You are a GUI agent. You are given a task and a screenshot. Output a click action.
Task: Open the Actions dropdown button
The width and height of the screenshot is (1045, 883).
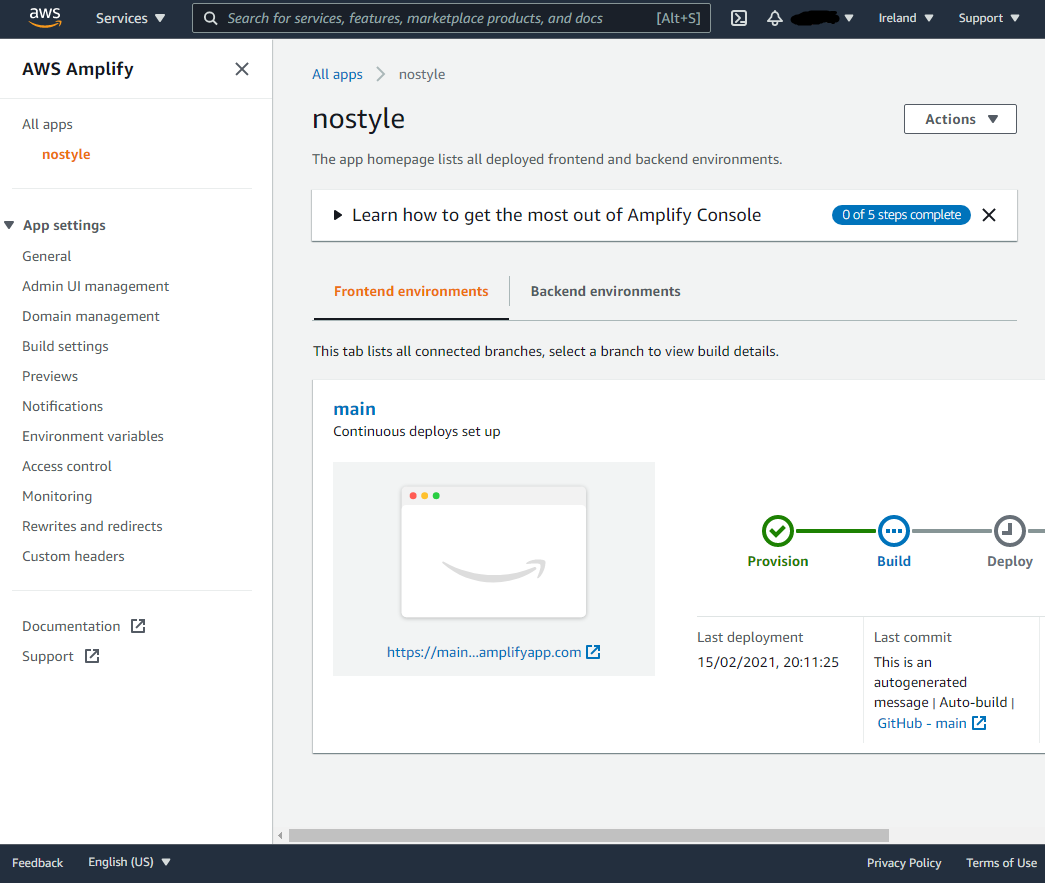click(960, 119)
